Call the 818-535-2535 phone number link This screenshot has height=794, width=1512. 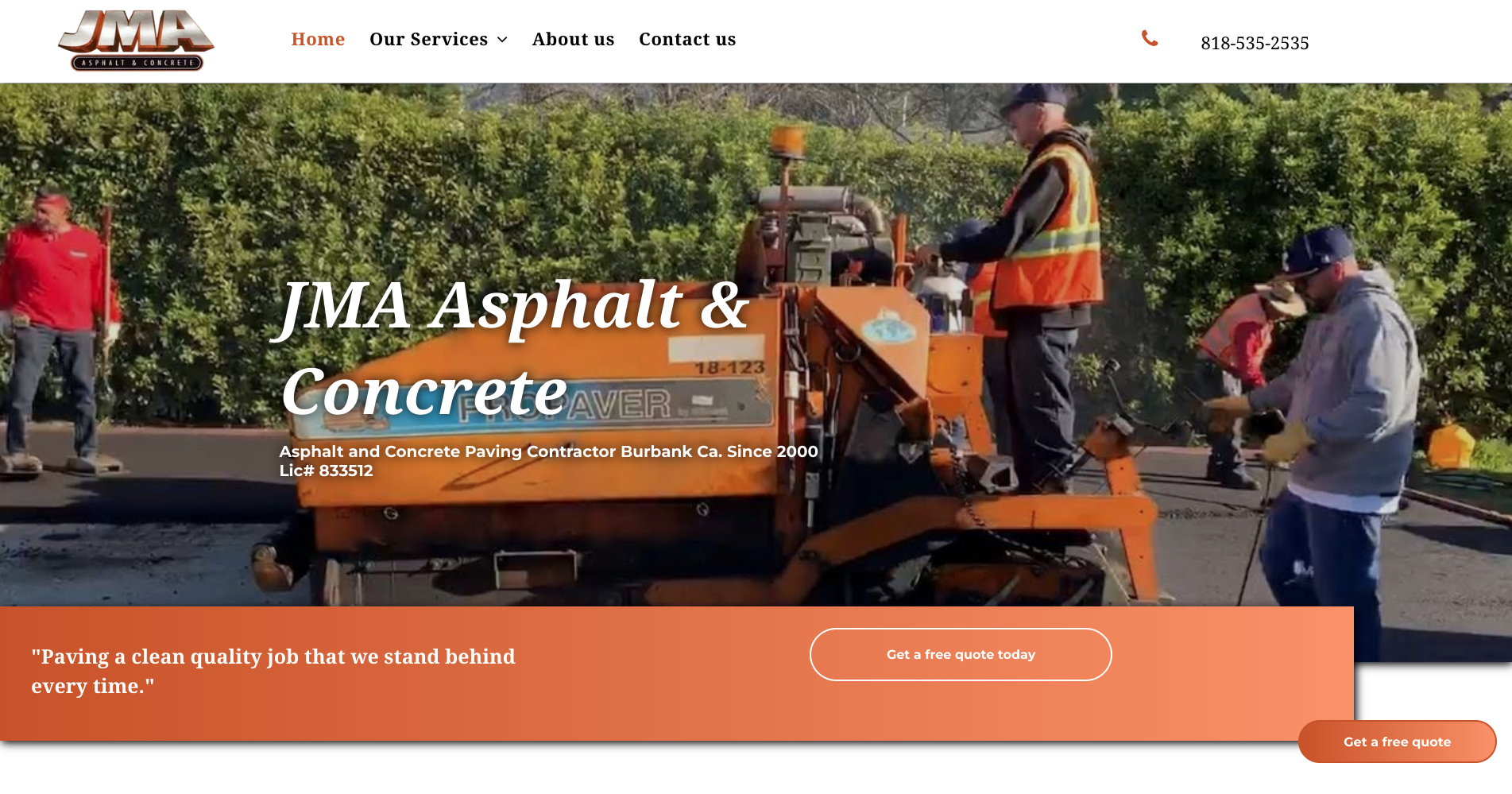(1255, 43)
